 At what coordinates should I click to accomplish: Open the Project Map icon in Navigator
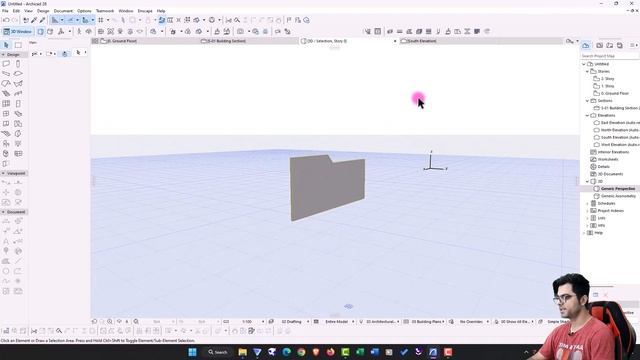pos(586,45)
